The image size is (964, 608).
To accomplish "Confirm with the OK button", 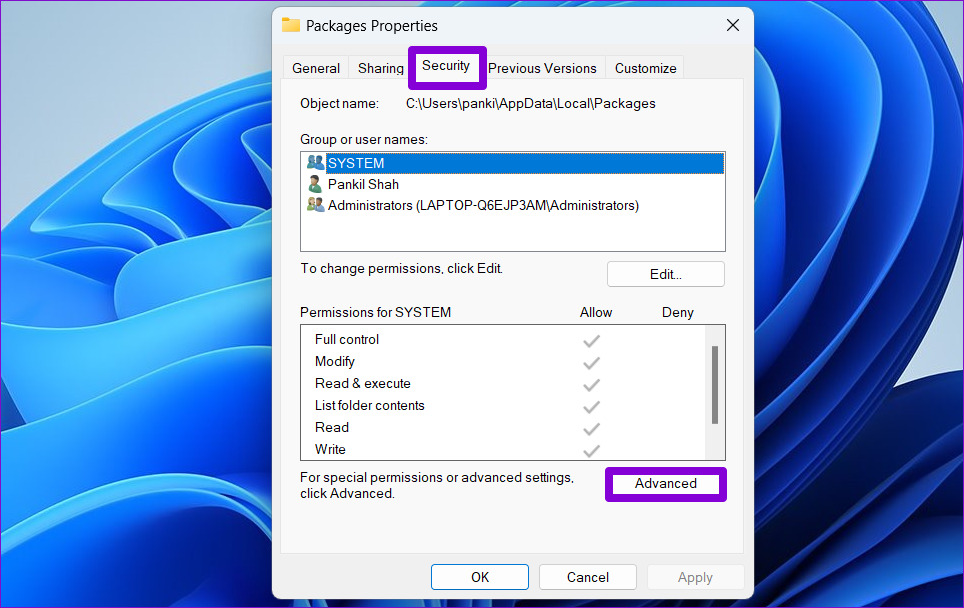I will click(x=480, y=577).
